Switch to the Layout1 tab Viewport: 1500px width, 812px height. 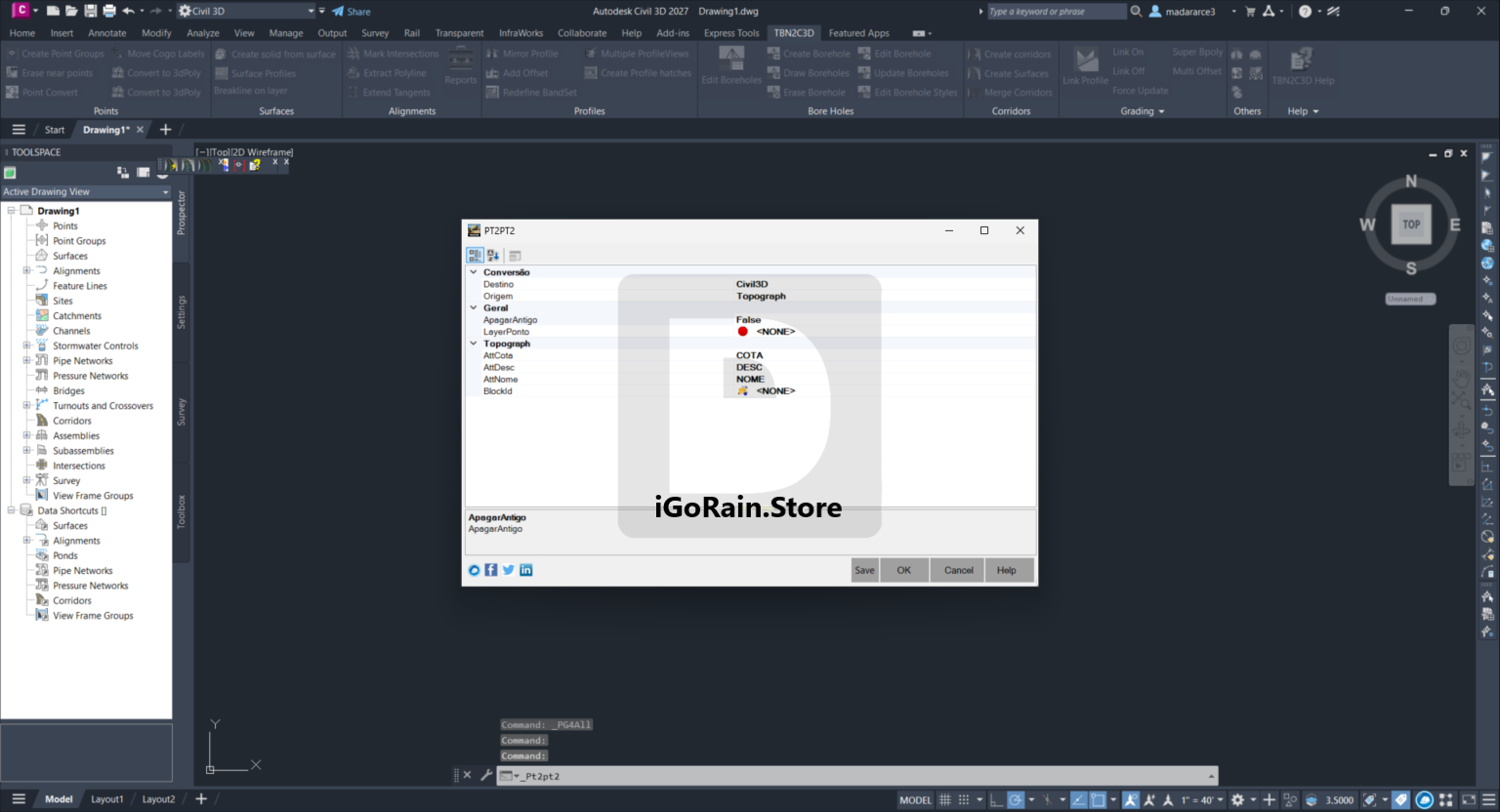pos(107,799)
